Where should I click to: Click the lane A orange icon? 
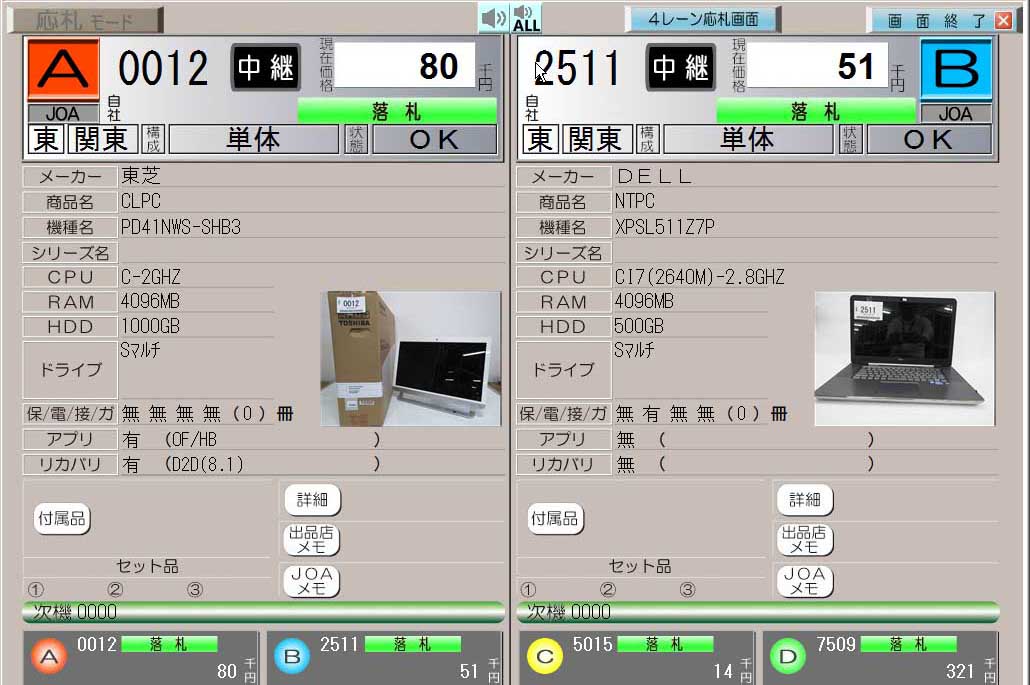pyautogui.click(x=63, y=69)
